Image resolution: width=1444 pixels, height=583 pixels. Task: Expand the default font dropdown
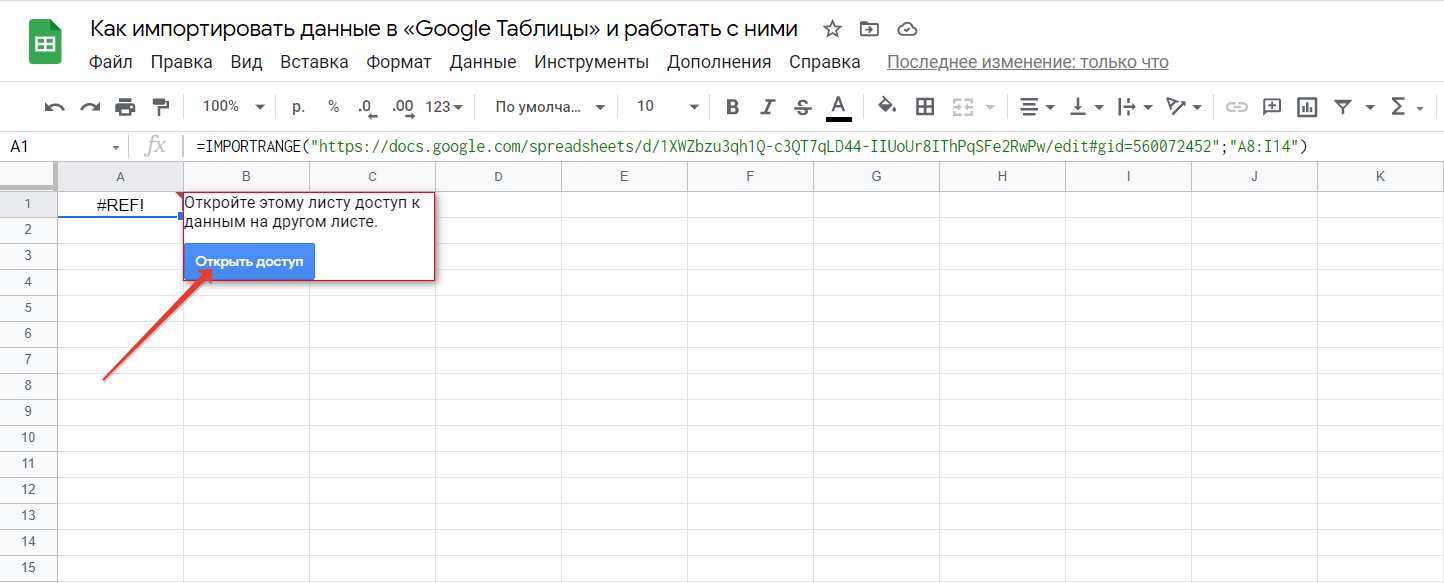tap(550, 107)
